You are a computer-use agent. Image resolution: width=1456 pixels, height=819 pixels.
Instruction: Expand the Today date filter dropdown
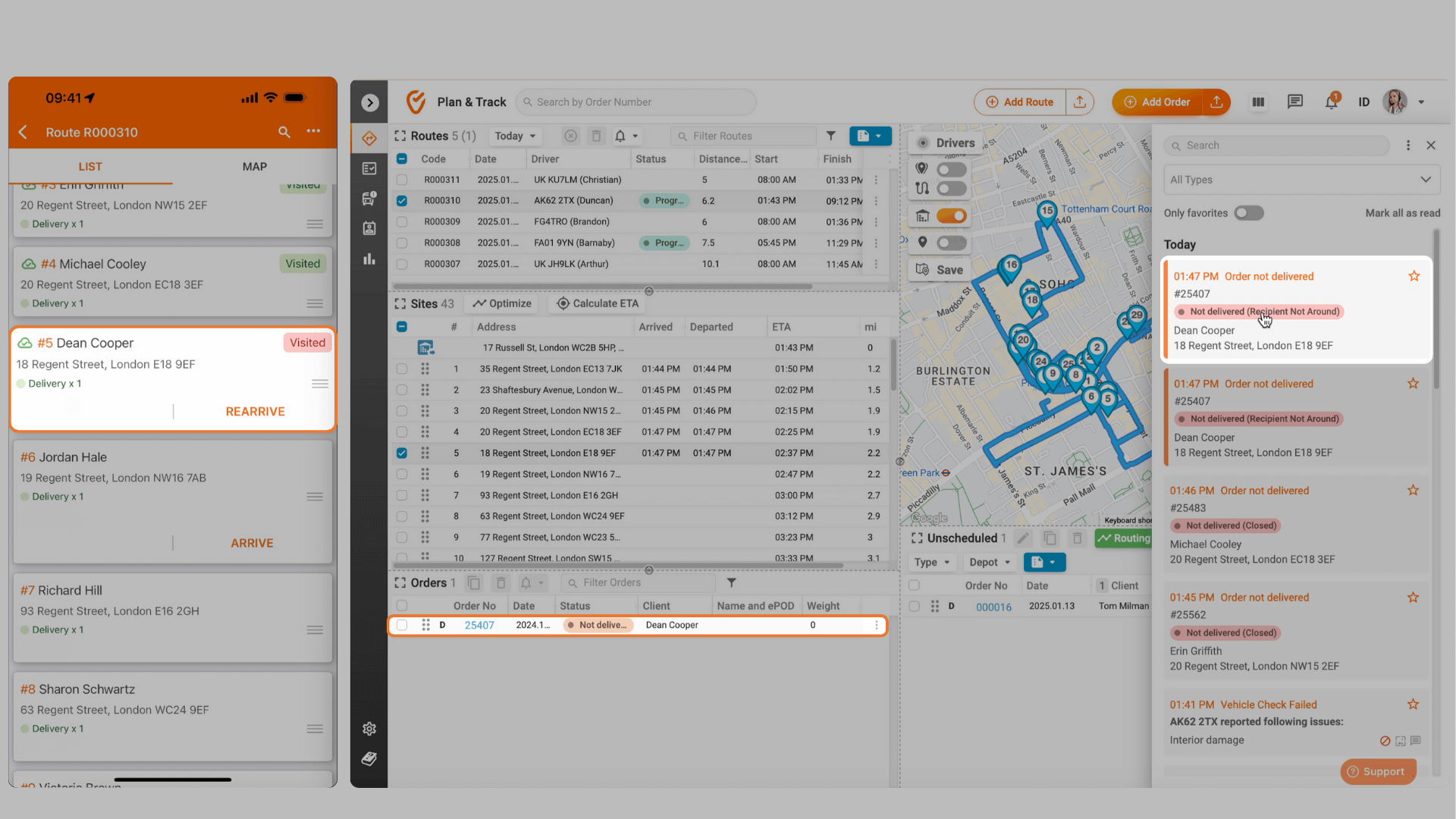coord(514,135)
